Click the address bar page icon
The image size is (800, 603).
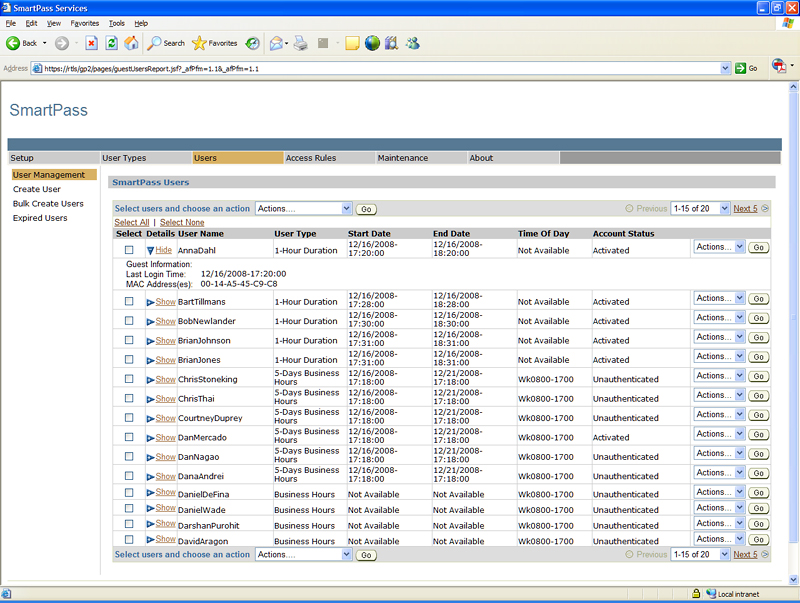point(37,68)
